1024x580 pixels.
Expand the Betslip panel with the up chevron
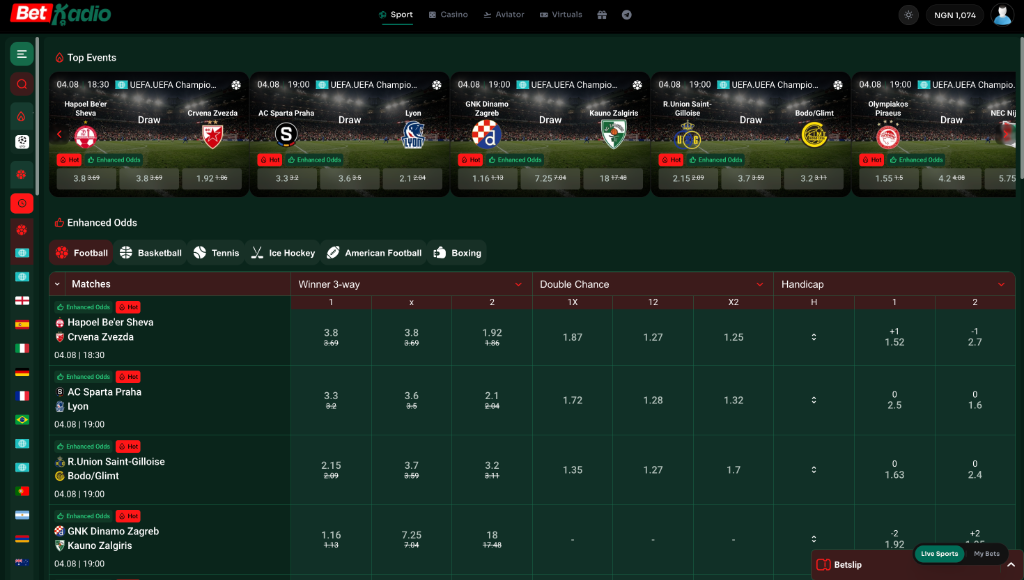click(x=1011, y=565)
